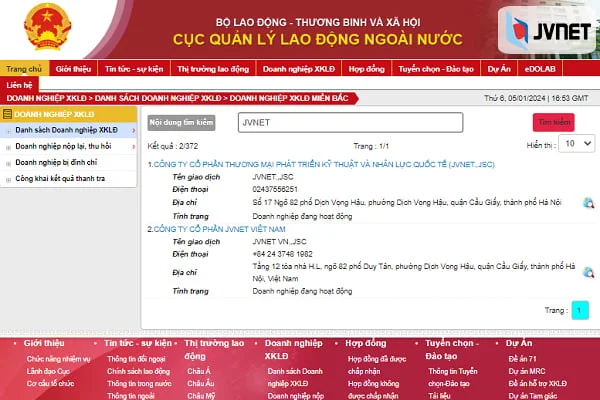
Task: Click red arrow beside Danh sách Doanh nghiệp XKLĐ
Action: click(x=134, y=131)
